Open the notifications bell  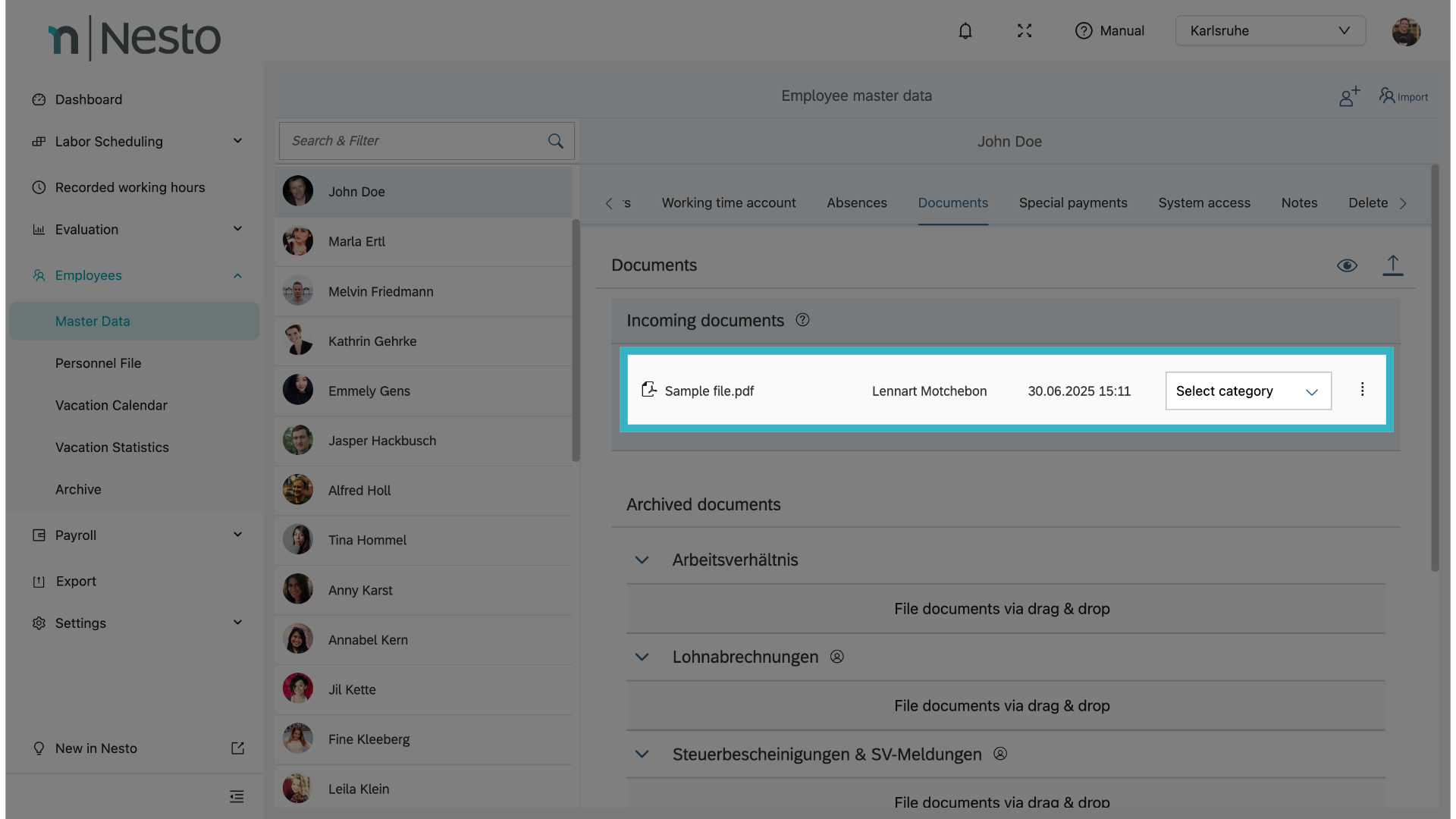click(x=965, y=31)
